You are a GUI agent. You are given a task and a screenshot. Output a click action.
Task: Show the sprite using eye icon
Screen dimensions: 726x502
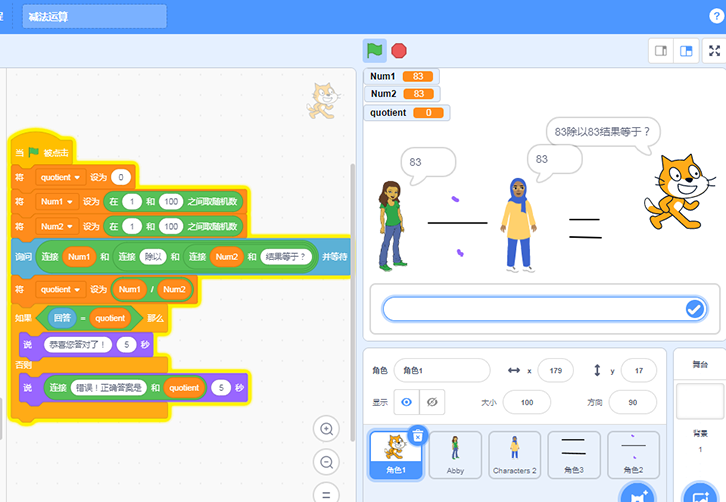pyautogui.click(x=407, y=402)
